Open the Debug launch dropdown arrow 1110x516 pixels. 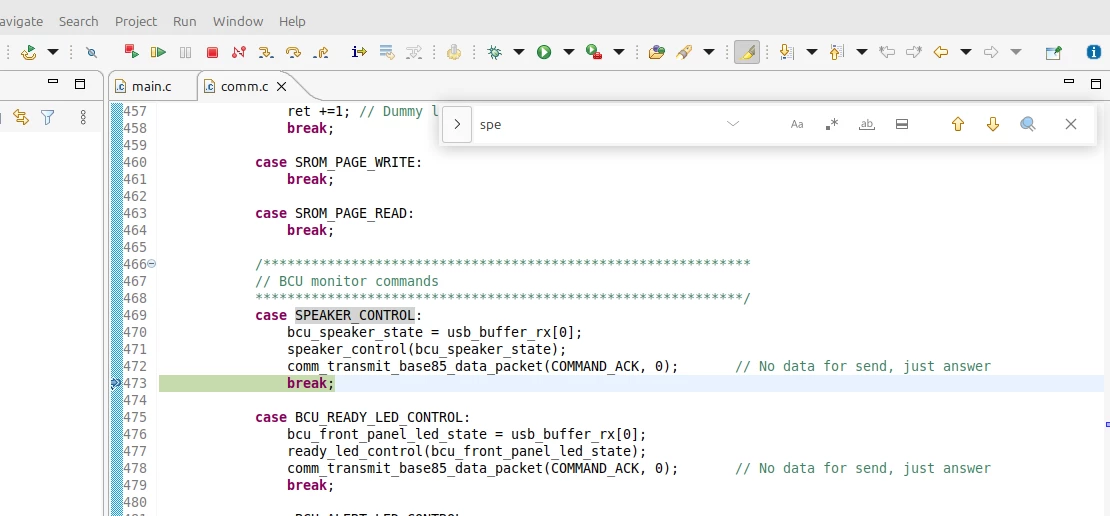[519, 52]
